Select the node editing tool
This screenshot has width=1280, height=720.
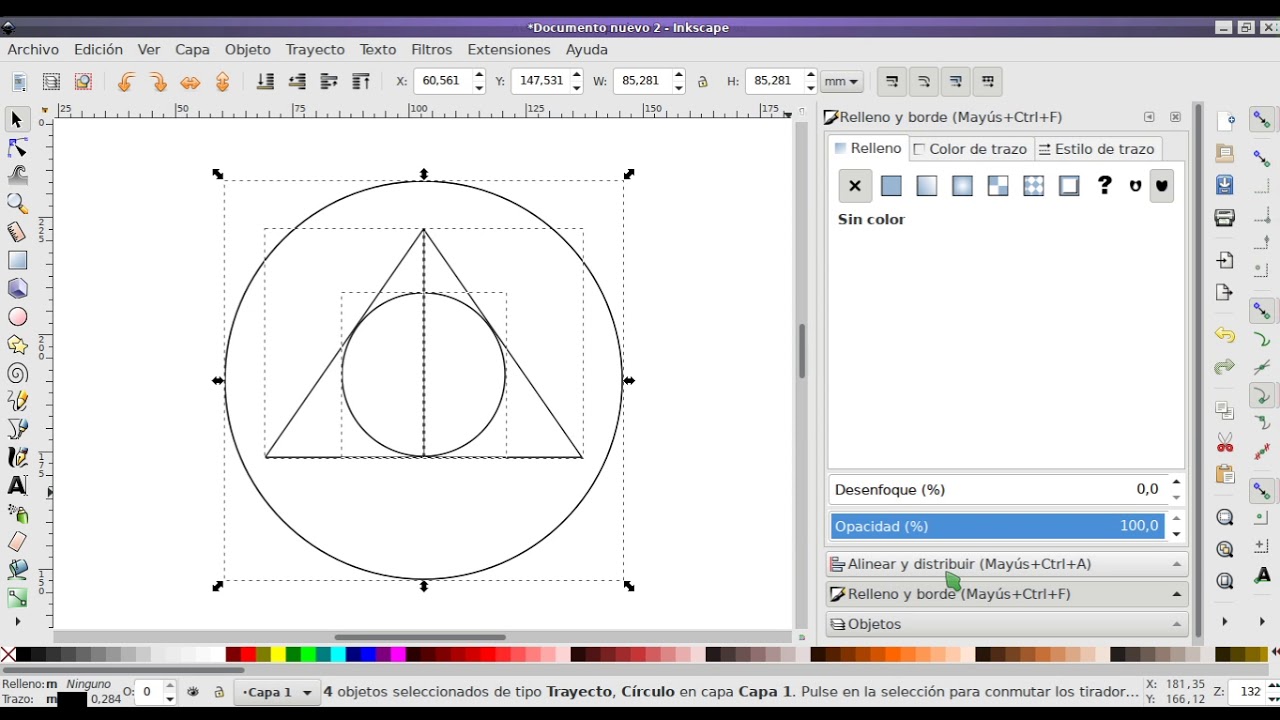coord(17,148)
